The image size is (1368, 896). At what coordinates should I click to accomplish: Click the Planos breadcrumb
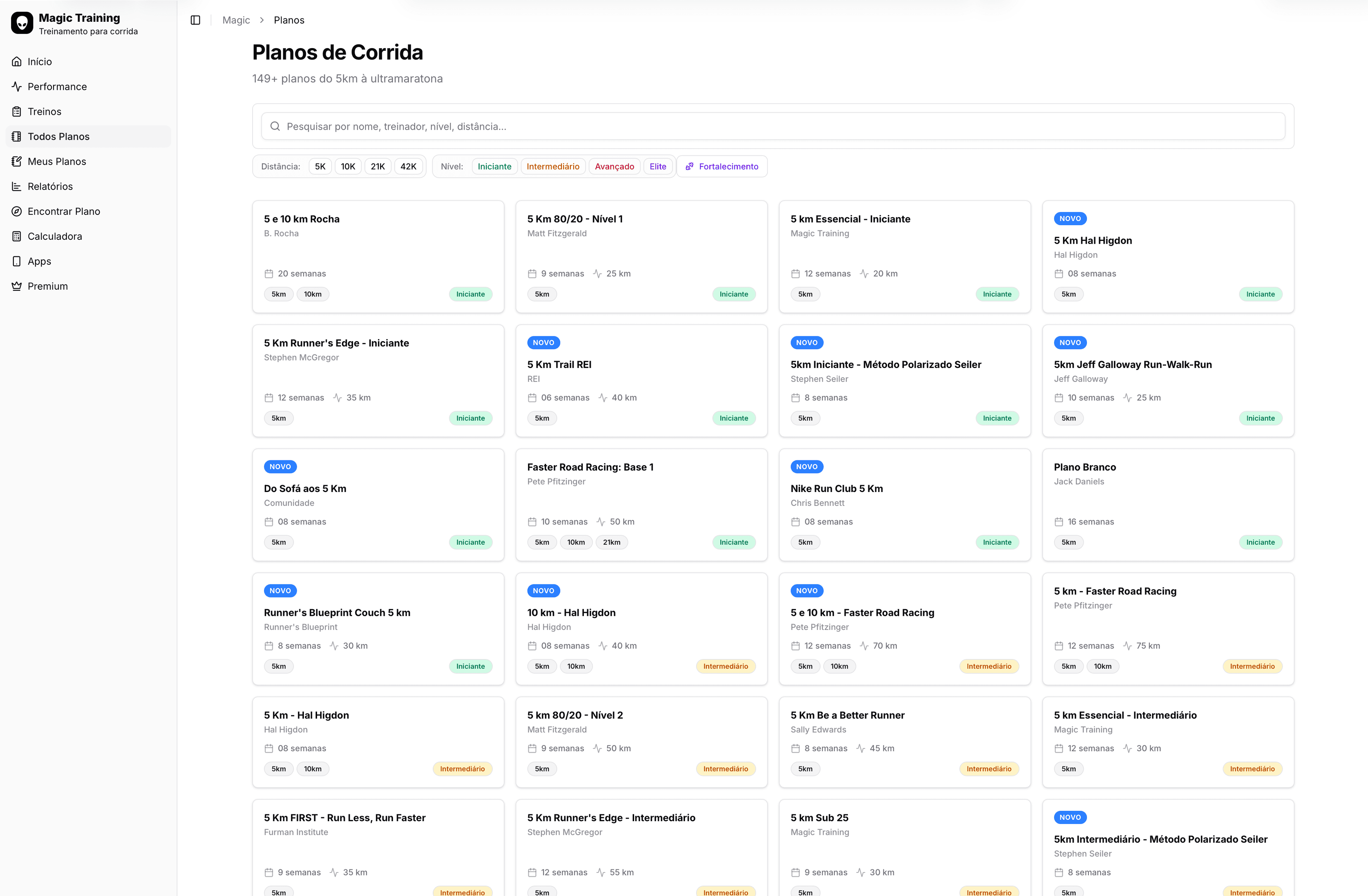coord(289,20)
